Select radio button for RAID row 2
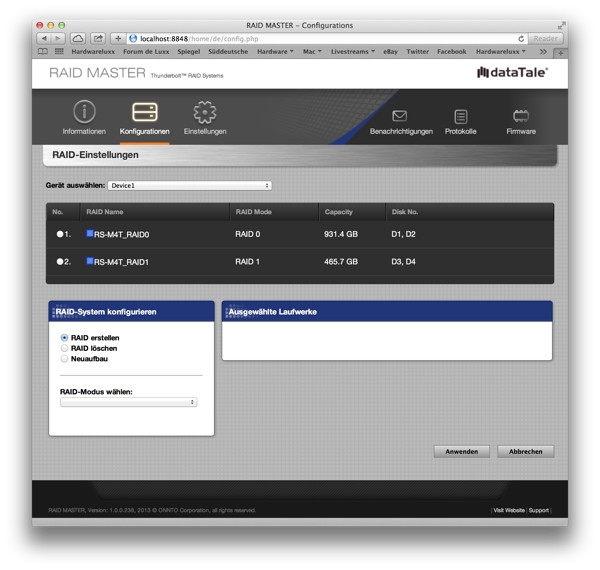Image resolution: width=600 pixels, height=570 pixels. tap(60, 262)
